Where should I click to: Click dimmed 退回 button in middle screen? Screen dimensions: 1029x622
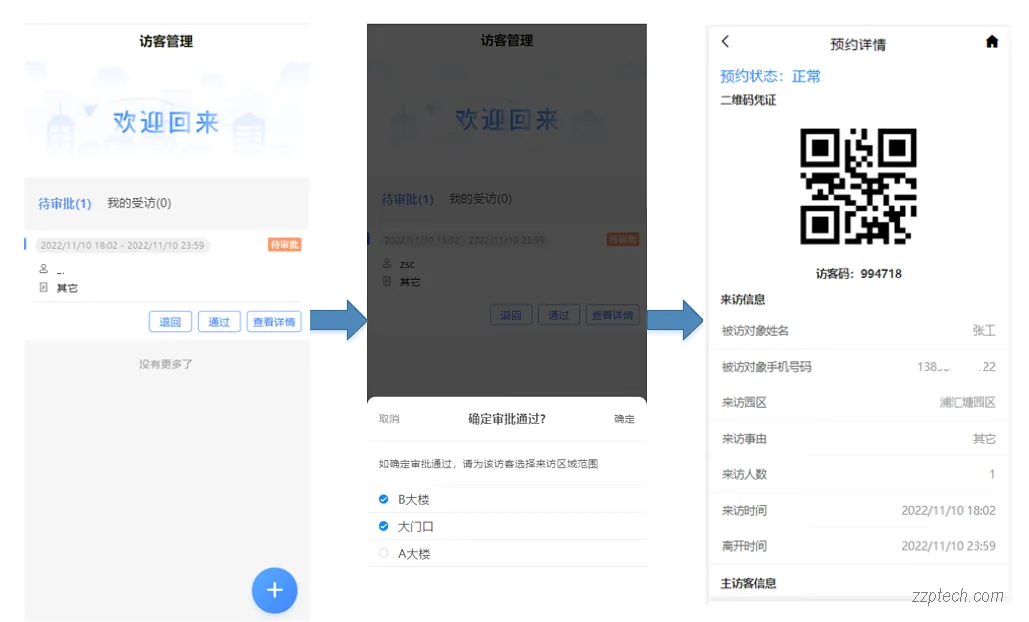[x=511, y=315]
